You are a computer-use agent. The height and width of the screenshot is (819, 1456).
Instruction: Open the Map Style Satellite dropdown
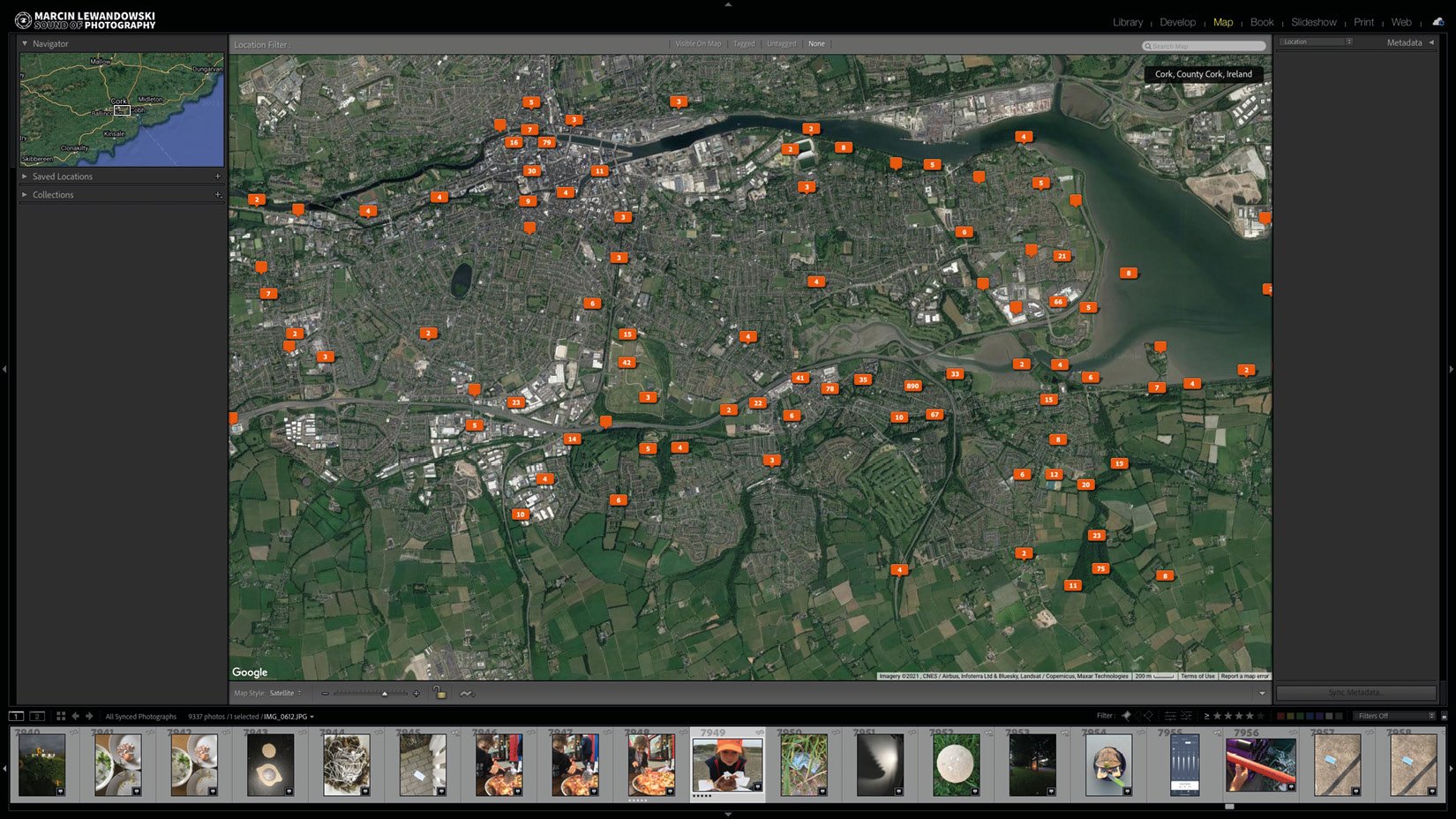[285, 693]
